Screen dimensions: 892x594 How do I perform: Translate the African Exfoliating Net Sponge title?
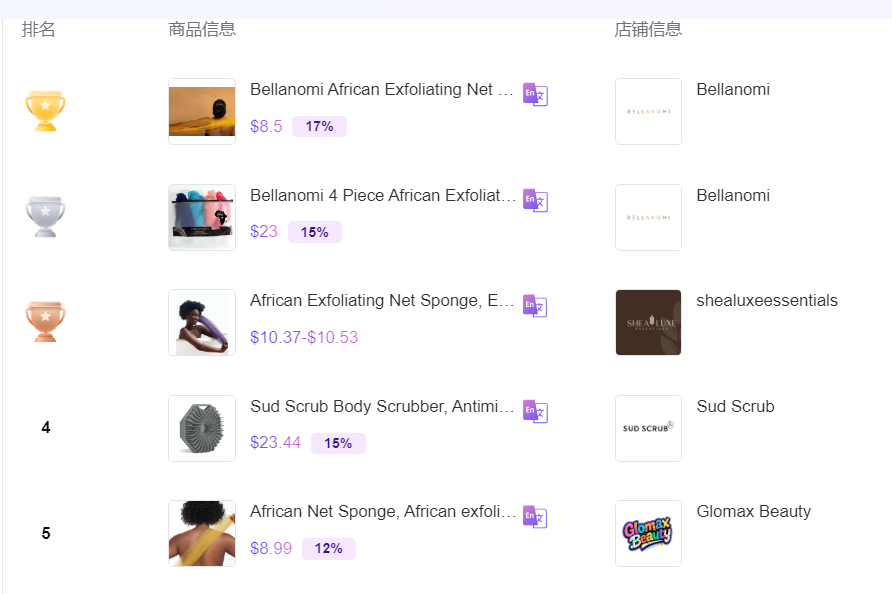point(535,306)
